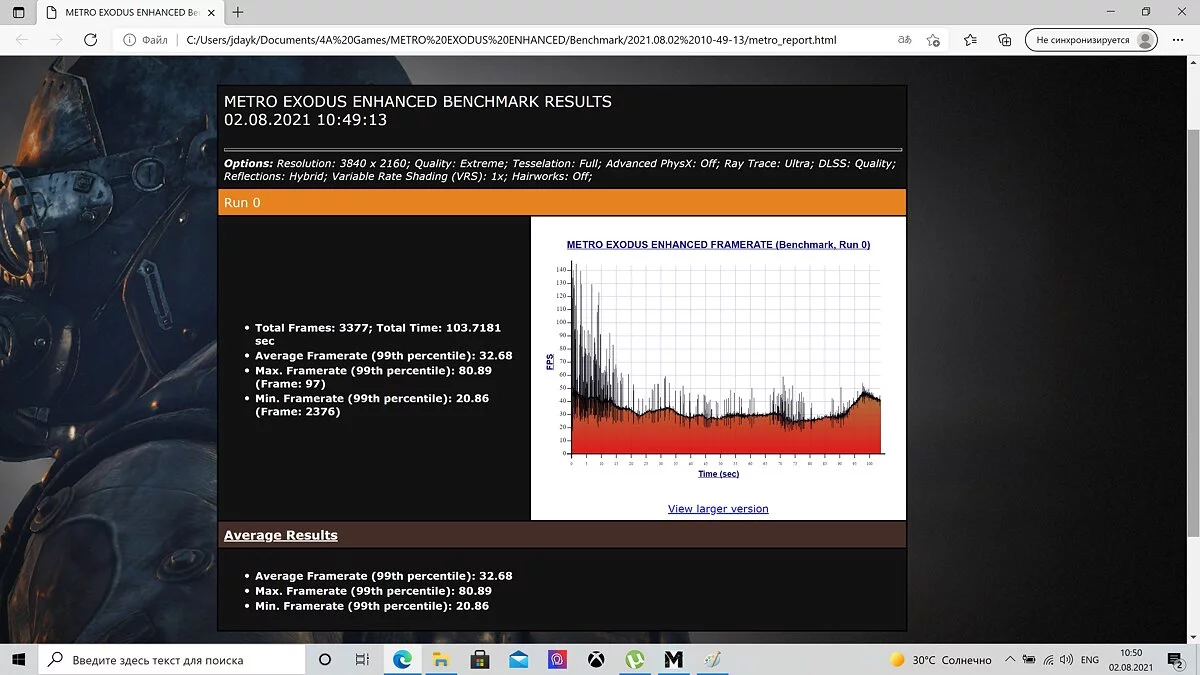Show hidden system tray icons
Viewport: 1200px width, 675px height.
tap(1011, 660)
